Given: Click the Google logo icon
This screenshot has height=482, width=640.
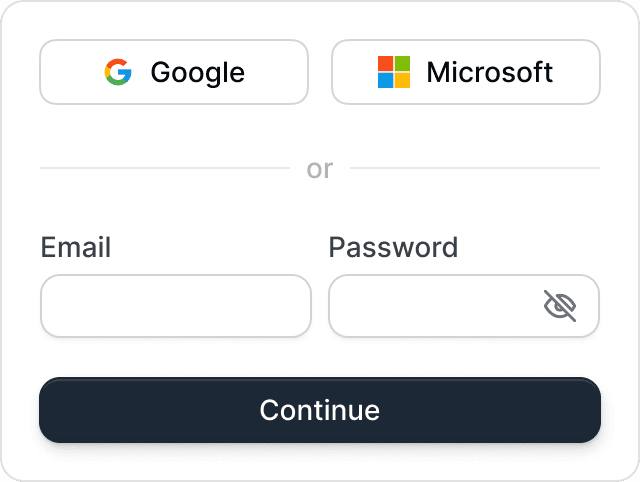Looking at the screenshot, I should pos(118,72).
